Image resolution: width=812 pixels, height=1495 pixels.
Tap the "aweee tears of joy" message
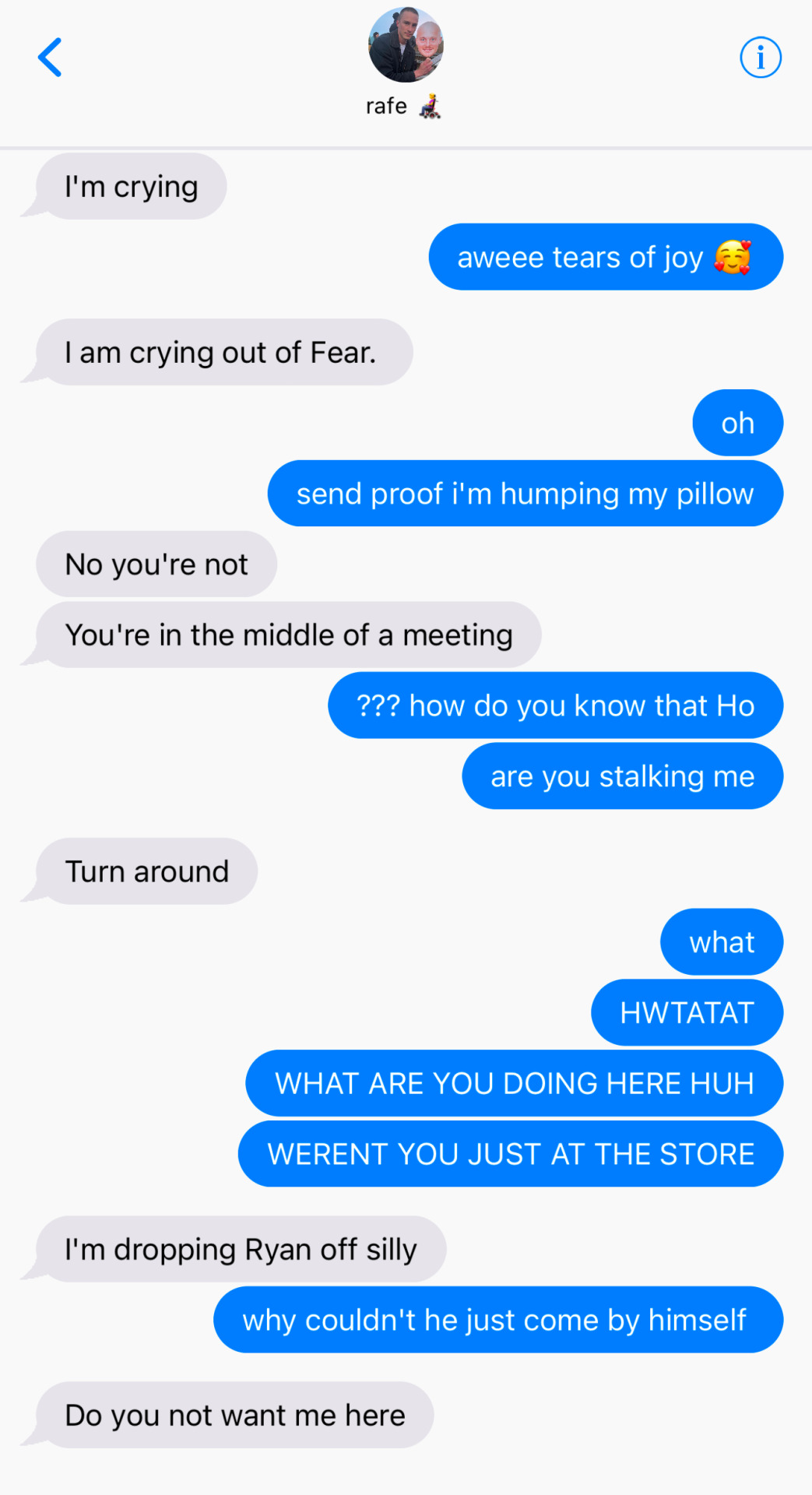[x=606, y=257]
